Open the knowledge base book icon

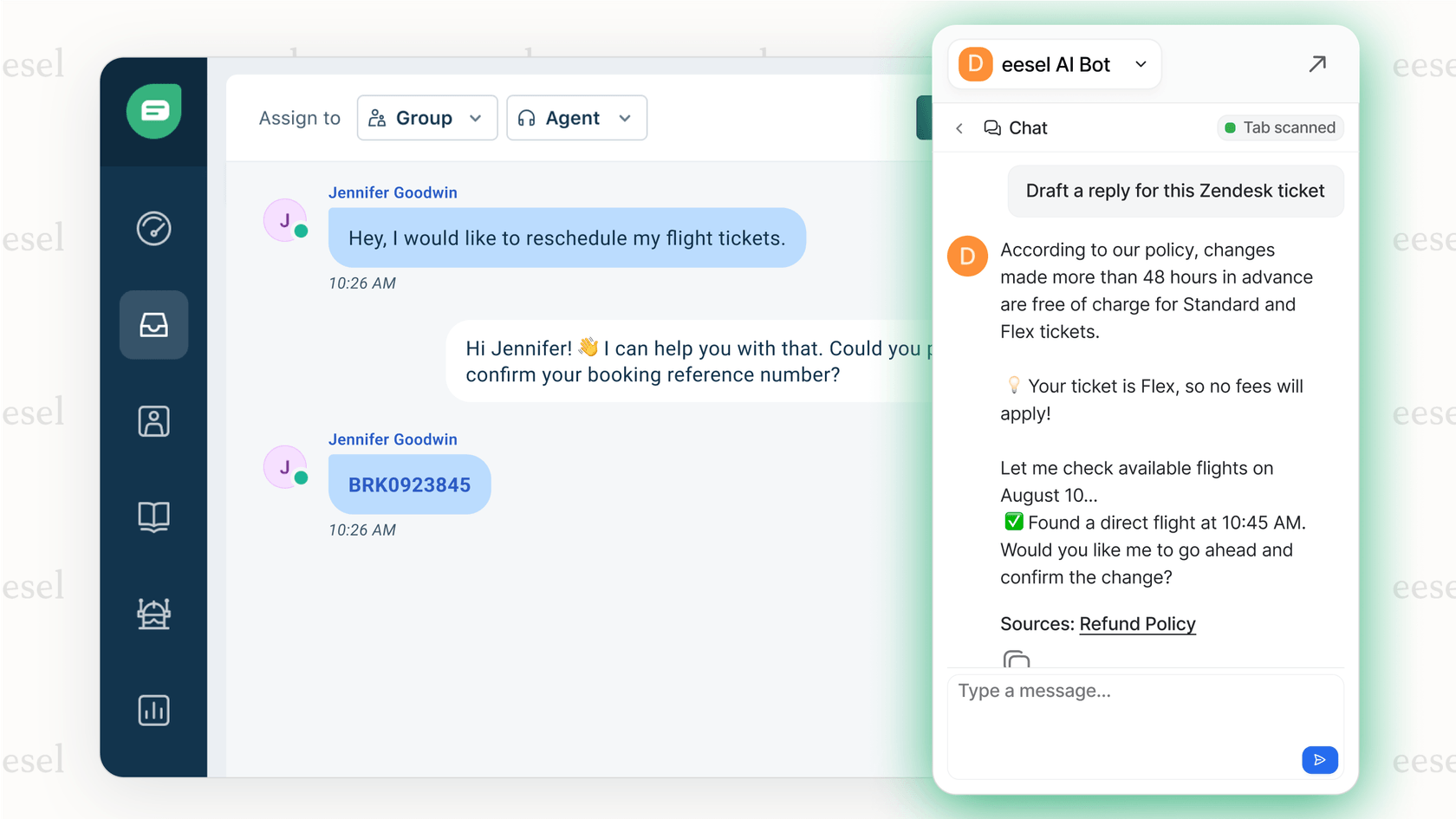(154, 517)
